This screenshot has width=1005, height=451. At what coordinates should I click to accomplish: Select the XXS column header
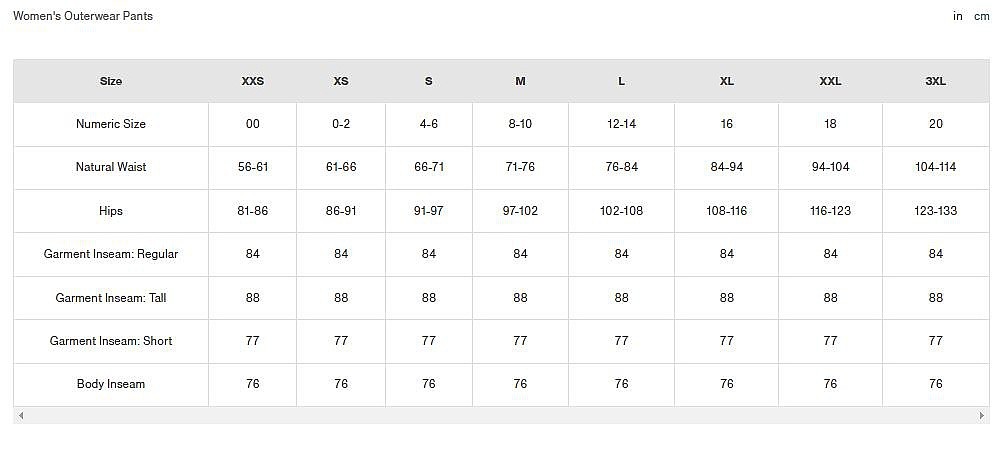click(x=253, y=81)
